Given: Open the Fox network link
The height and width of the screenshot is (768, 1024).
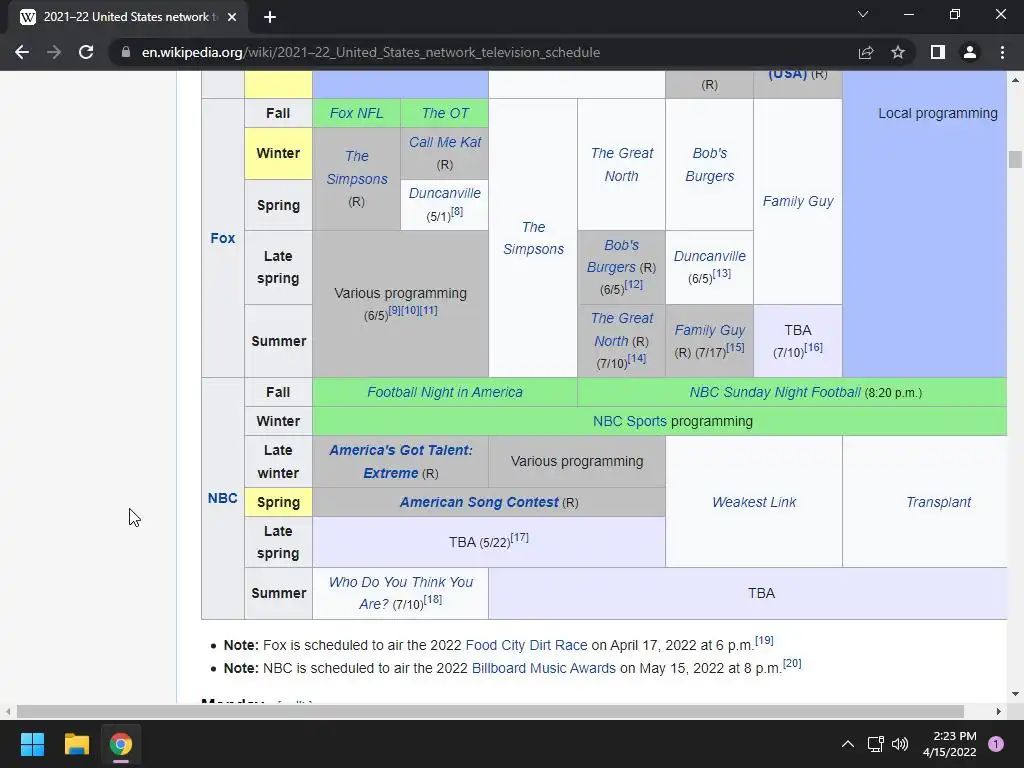Looking at the screenshot, I should 223,238.
